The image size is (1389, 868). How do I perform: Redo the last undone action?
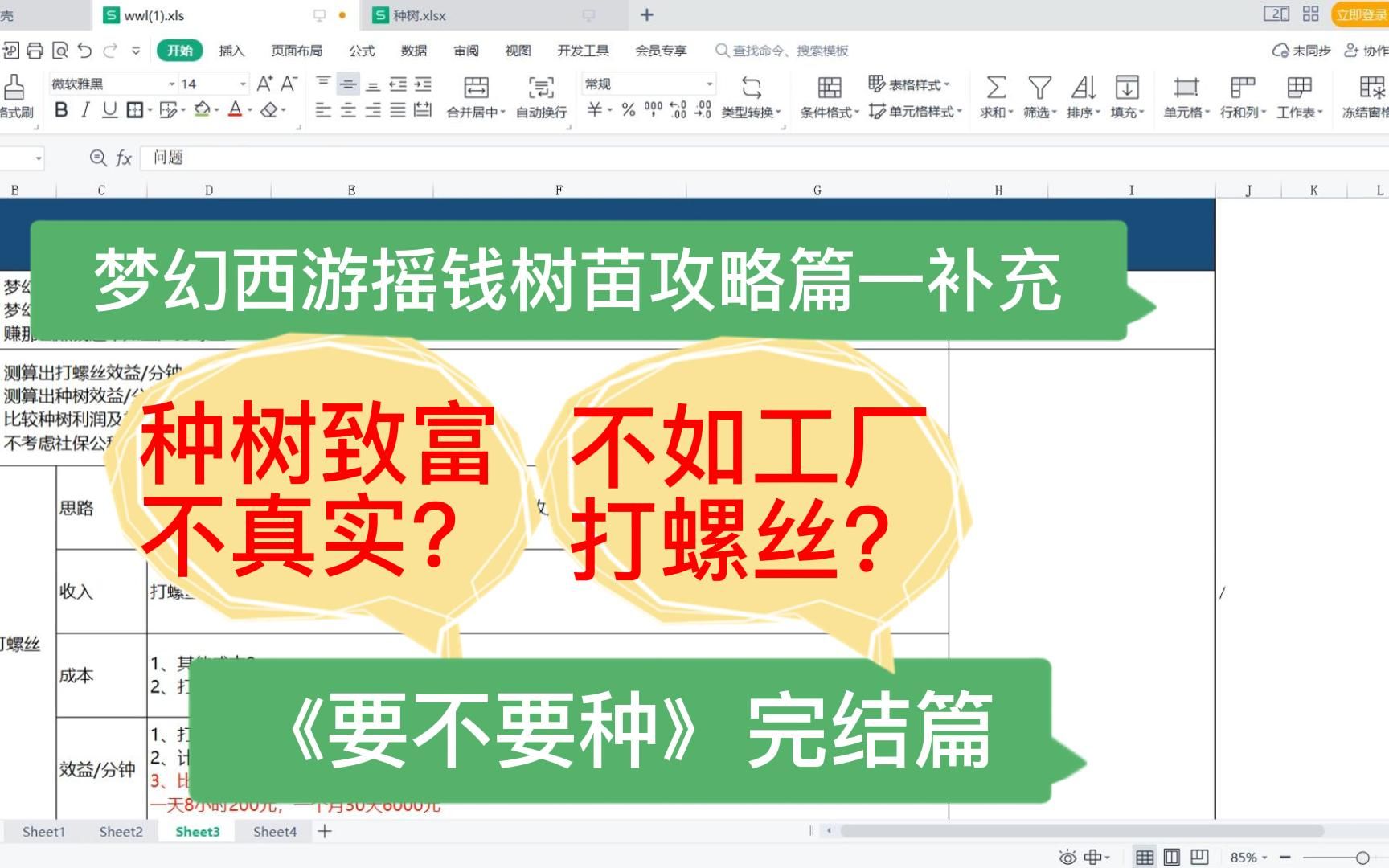click(x=110, y=51)
